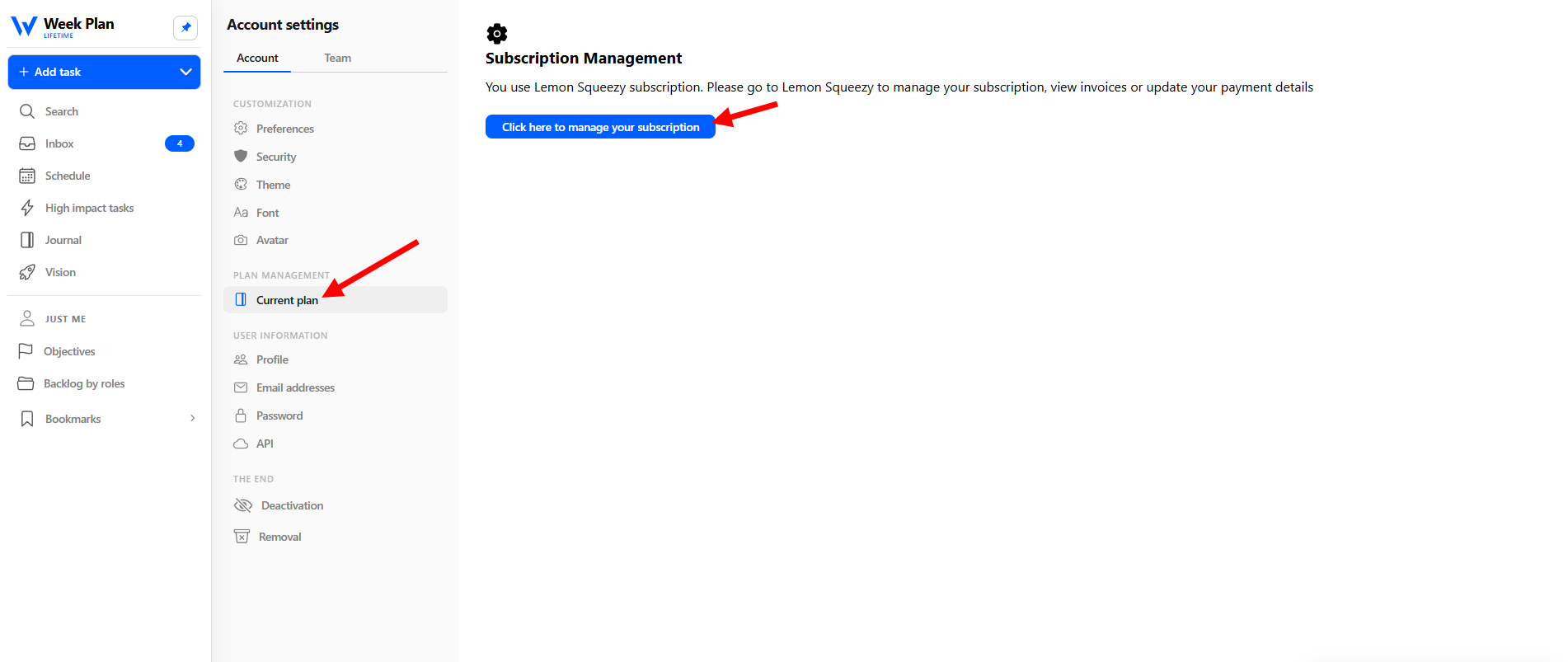The width and height of the screenshot is (1568, 662).
Task: Click the Preferences gear icon
Action: pos(241,128)
